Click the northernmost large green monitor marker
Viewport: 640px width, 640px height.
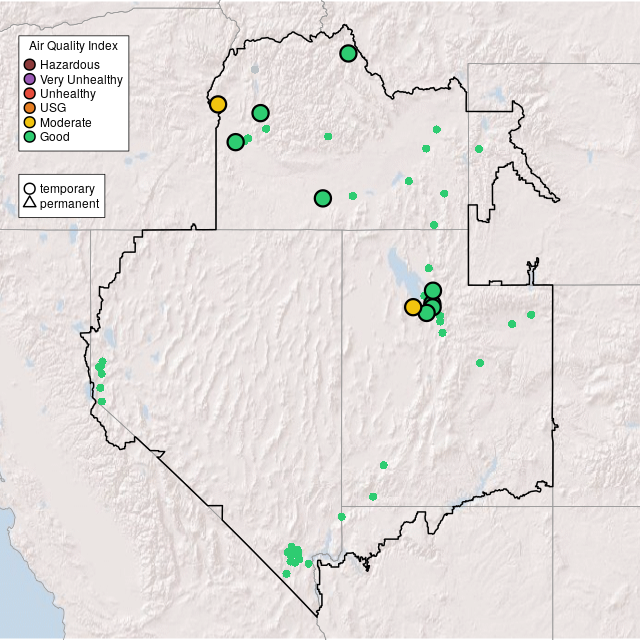coord(348,53)
